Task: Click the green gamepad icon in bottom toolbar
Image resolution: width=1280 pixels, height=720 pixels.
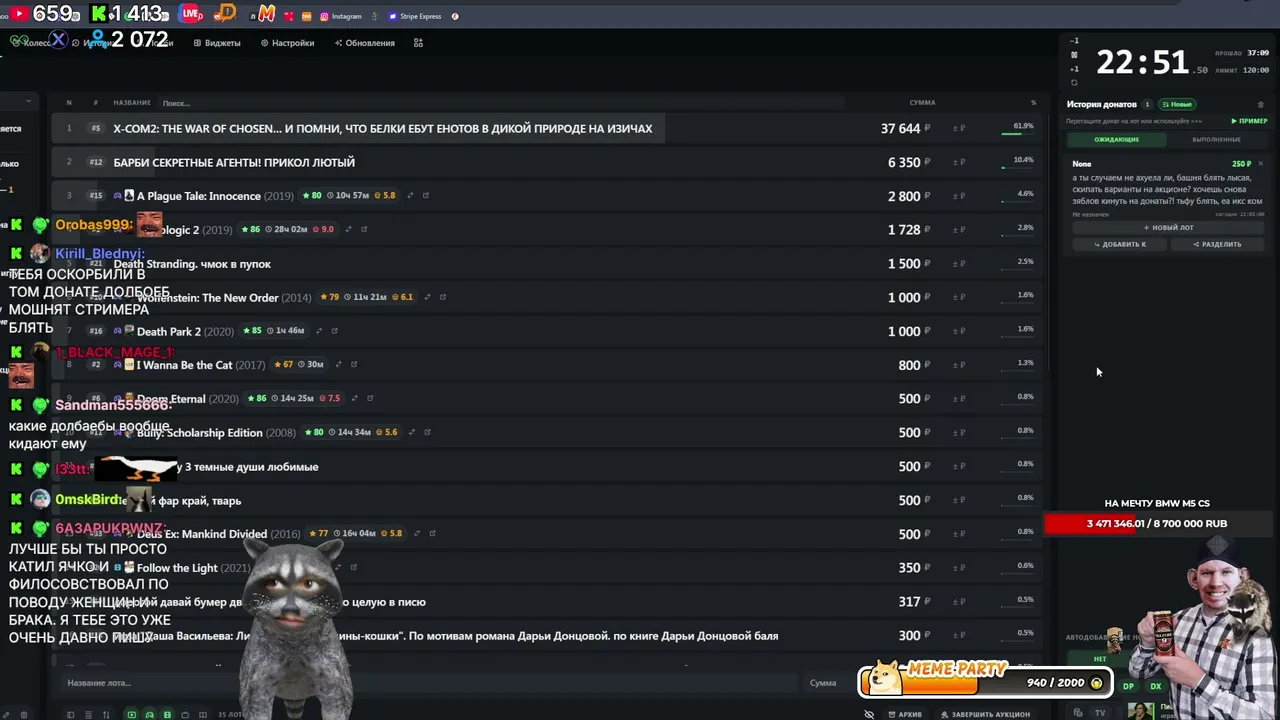Action: (149, 714)
